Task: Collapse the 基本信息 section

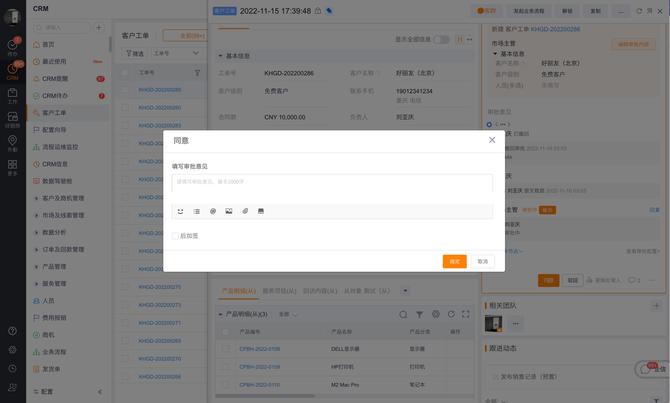Action: 222,56
